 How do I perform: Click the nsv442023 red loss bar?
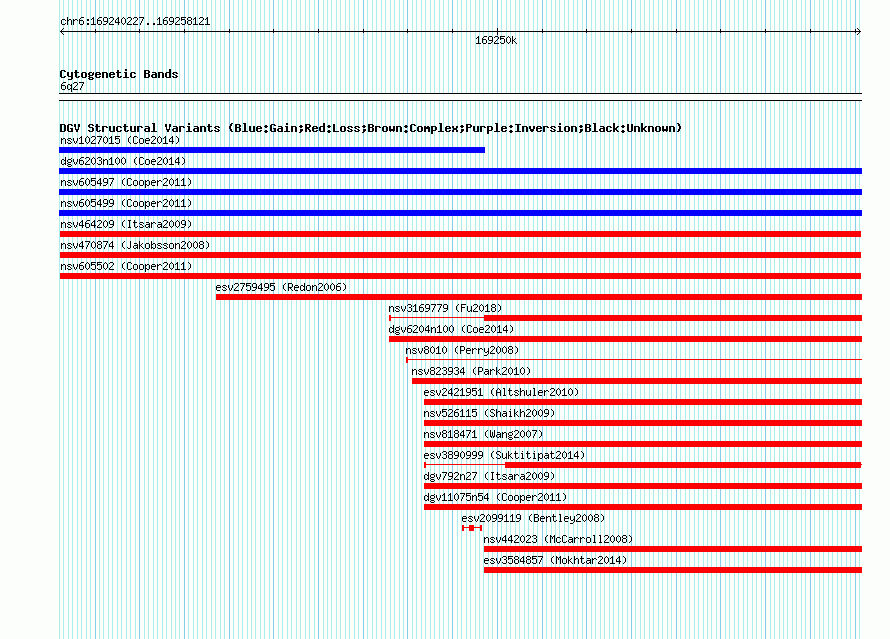(x=673, y=549)
